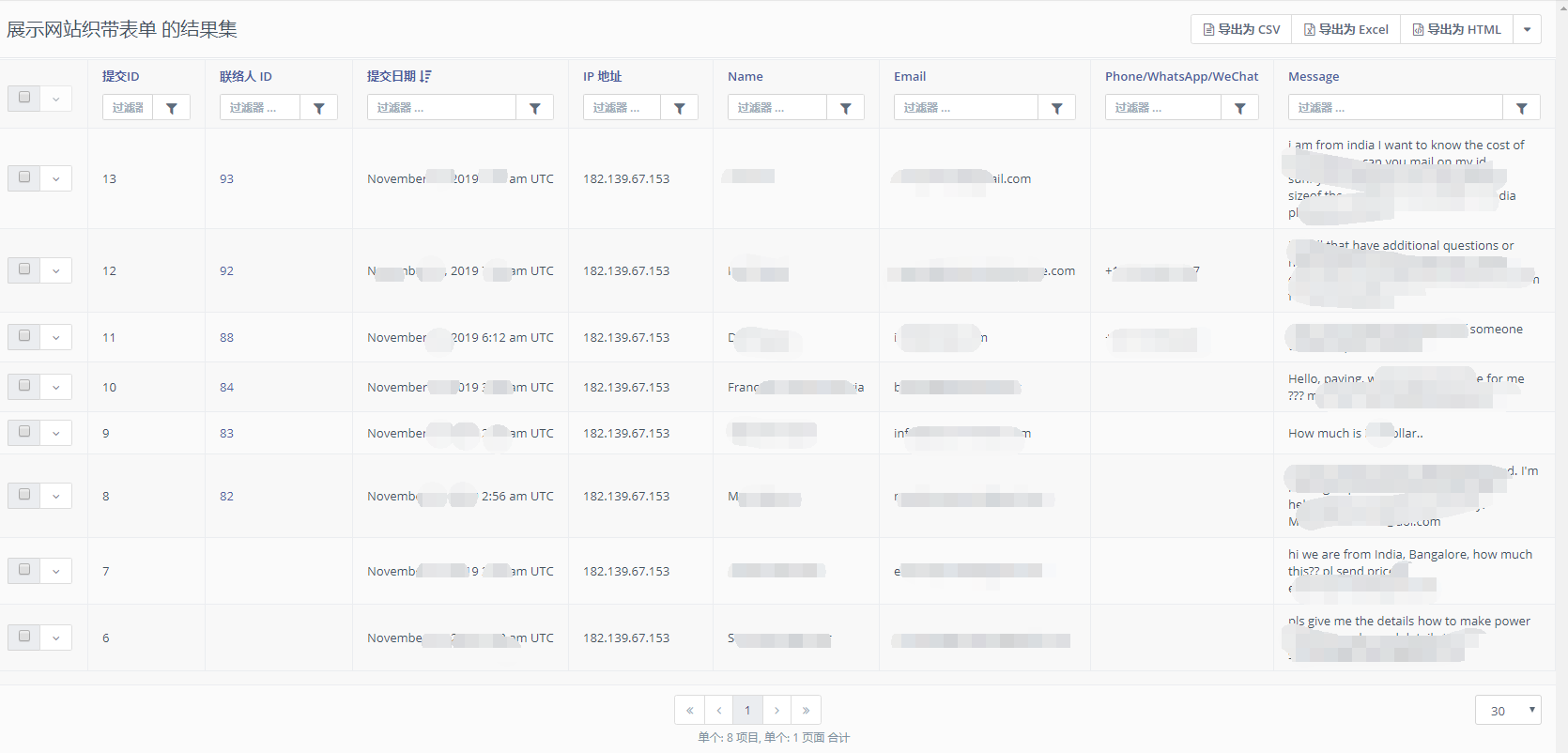1568x753 pixels.
Task: Check the checkbox for submission ID 13
Action: pyautogui.click(x=24, y=177)
